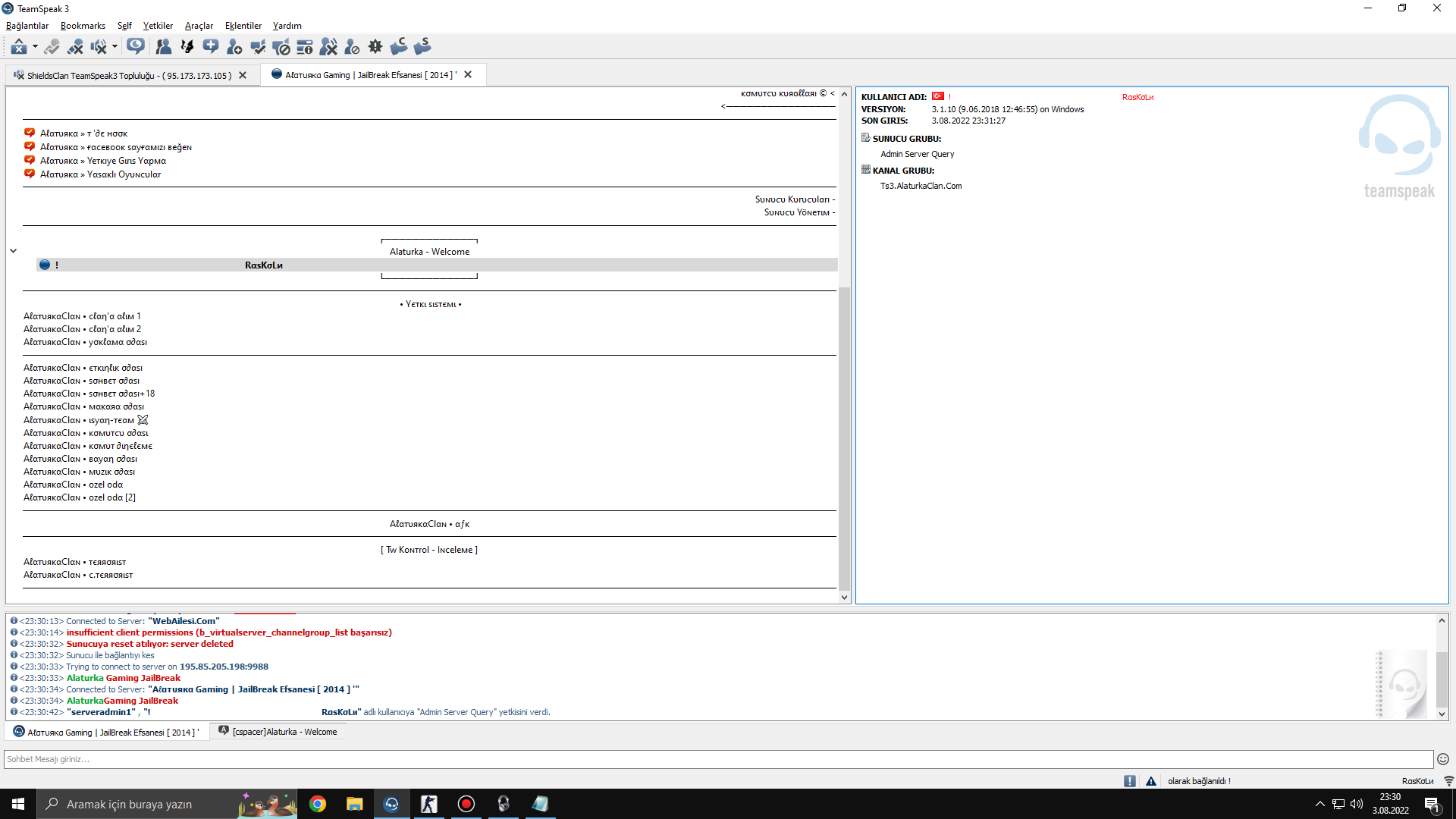Click the users crossed-out toolbar icon
This screenshot has height=819, width=1456.
pyautogui.click(x=328, y=47)
